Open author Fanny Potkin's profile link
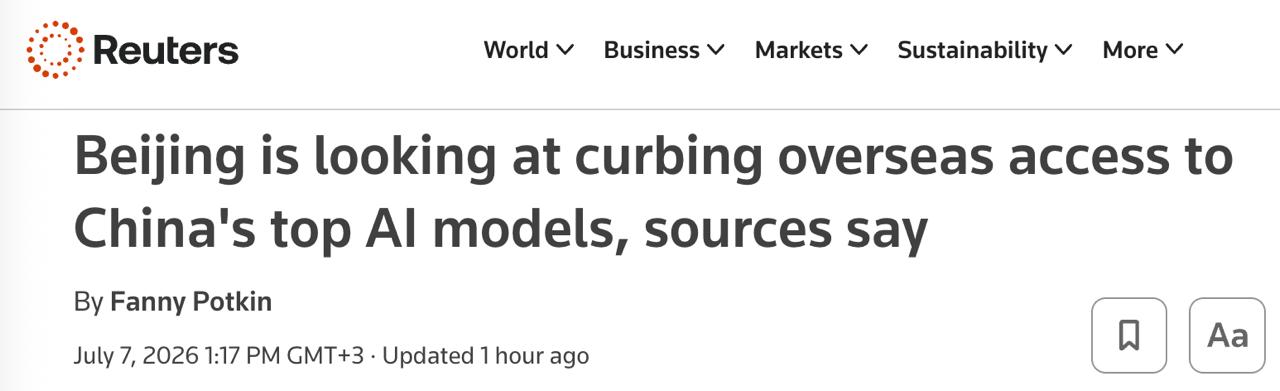This screenshot has width=1280, height=391. click(x=191, y=301)
